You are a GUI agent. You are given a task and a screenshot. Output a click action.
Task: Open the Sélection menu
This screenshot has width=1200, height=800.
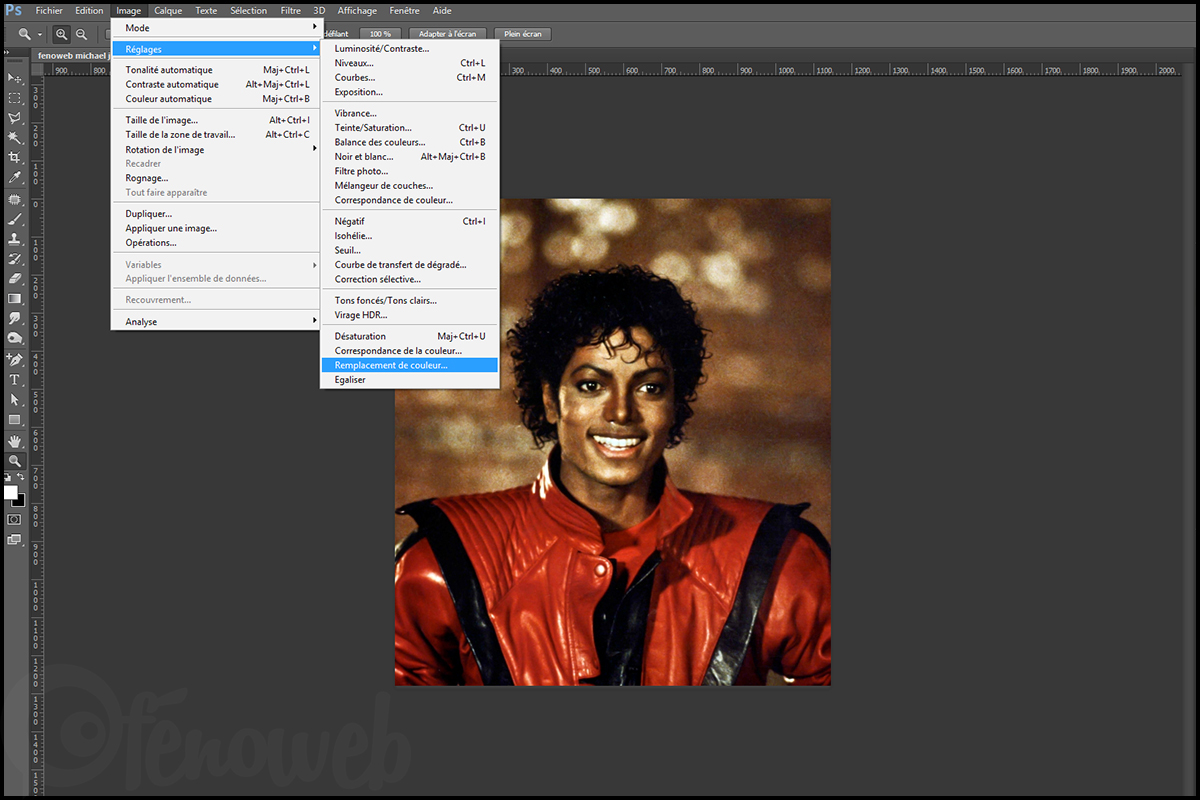248,11
